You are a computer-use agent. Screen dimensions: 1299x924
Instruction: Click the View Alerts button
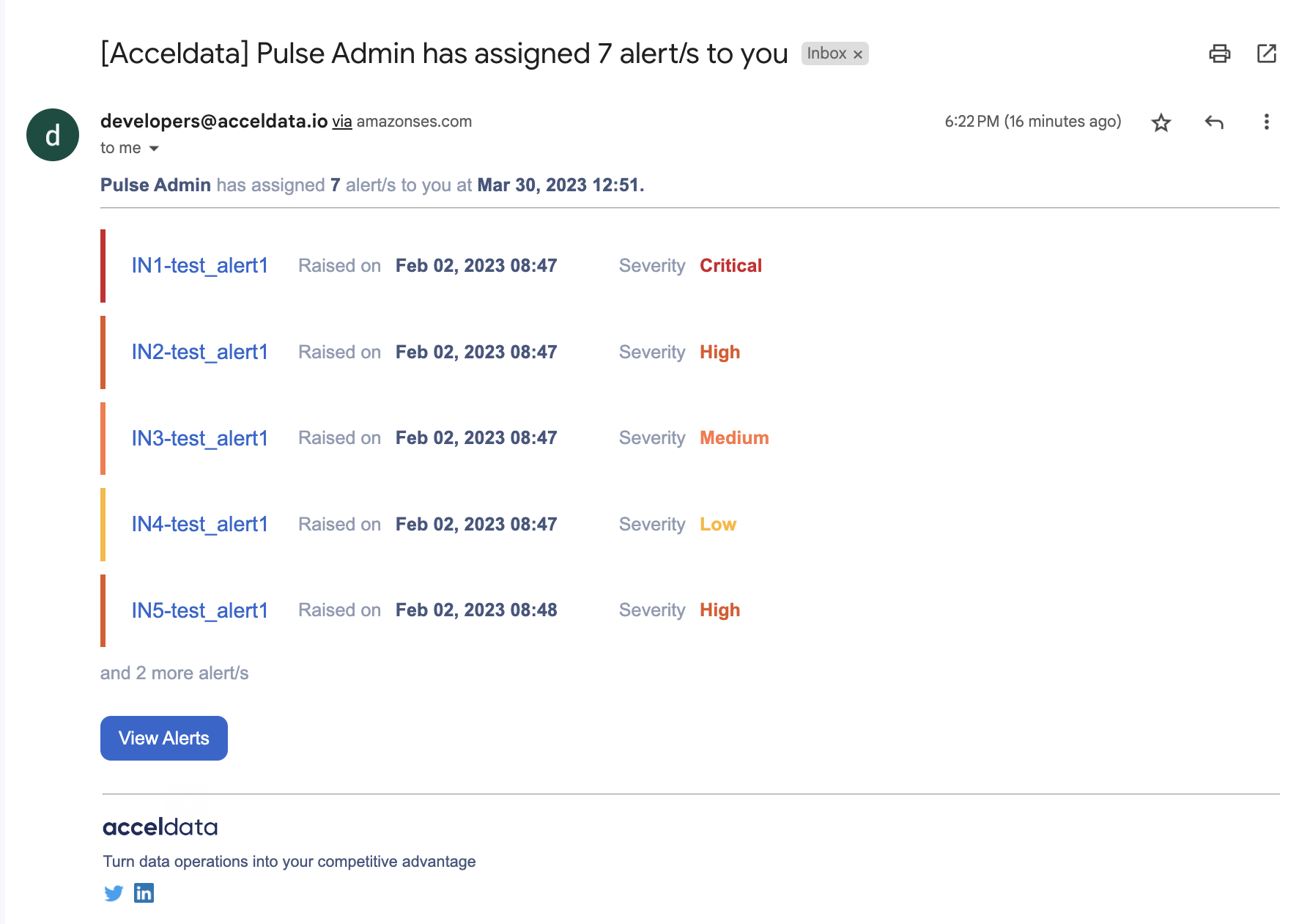[x=164, y=738]
